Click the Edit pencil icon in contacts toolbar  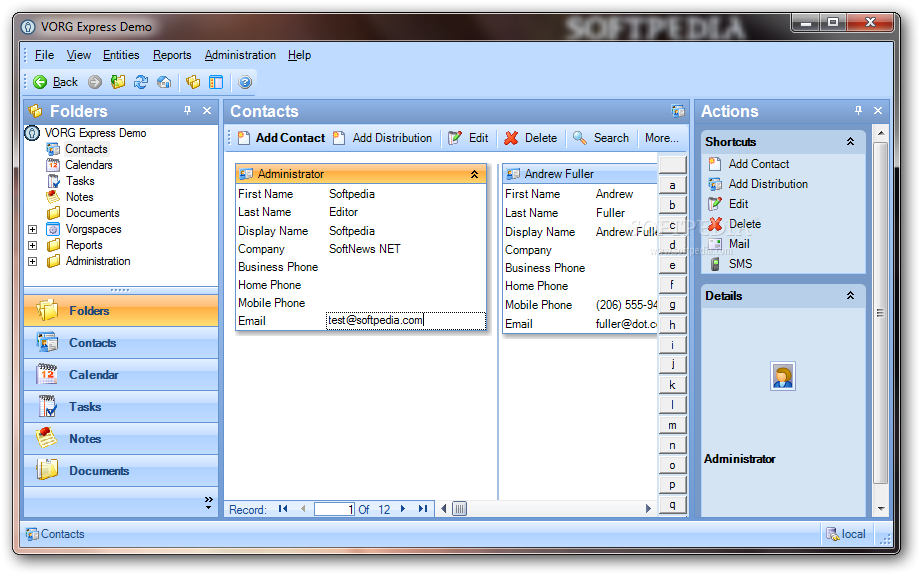455,138
